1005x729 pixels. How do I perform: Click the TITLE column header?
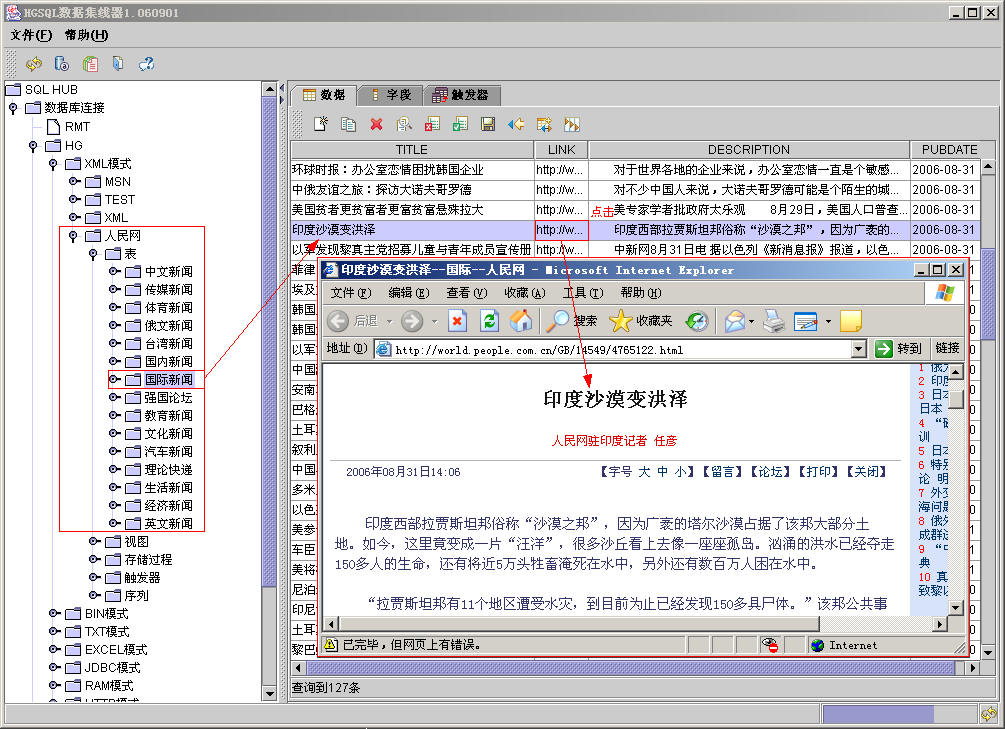[411, 149]
